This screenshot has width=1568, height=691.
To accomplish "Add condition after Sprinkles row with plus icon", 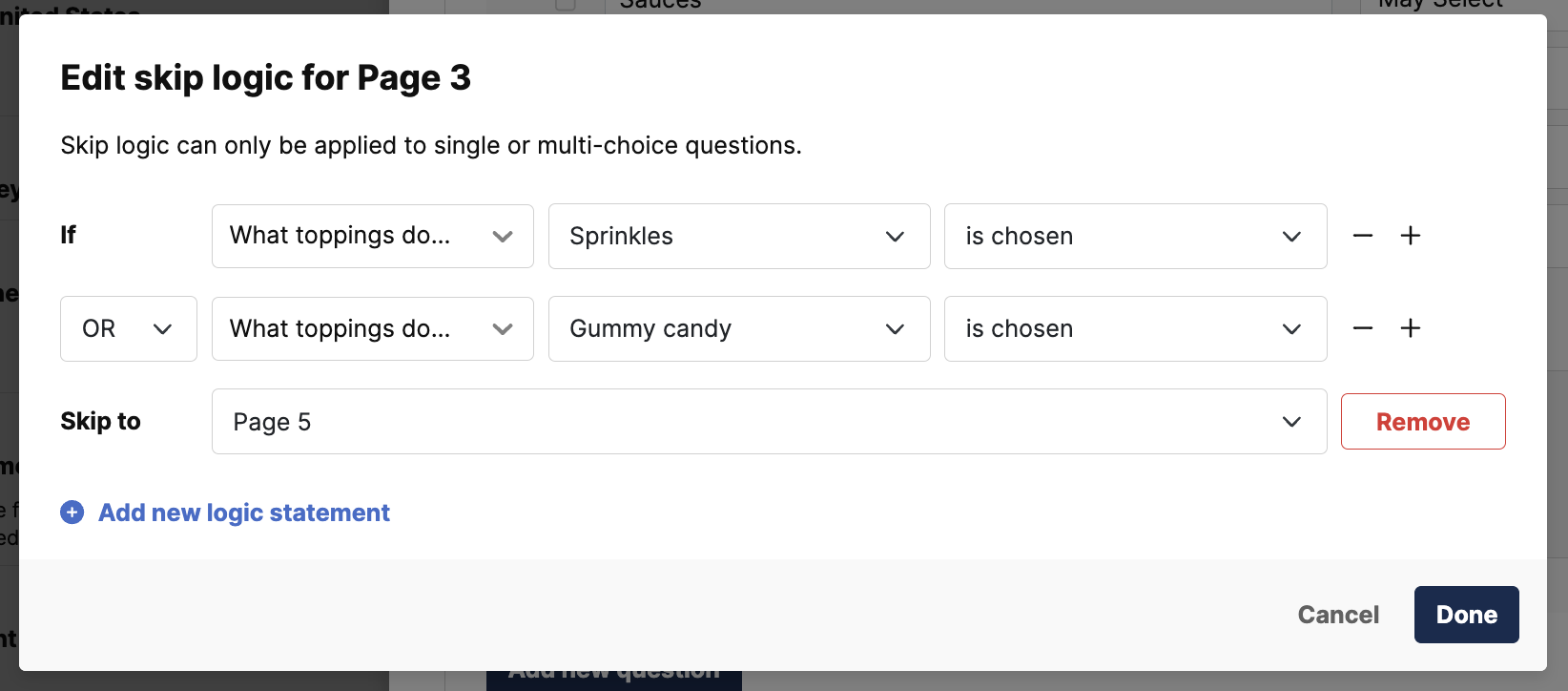I will (1411, 236).
